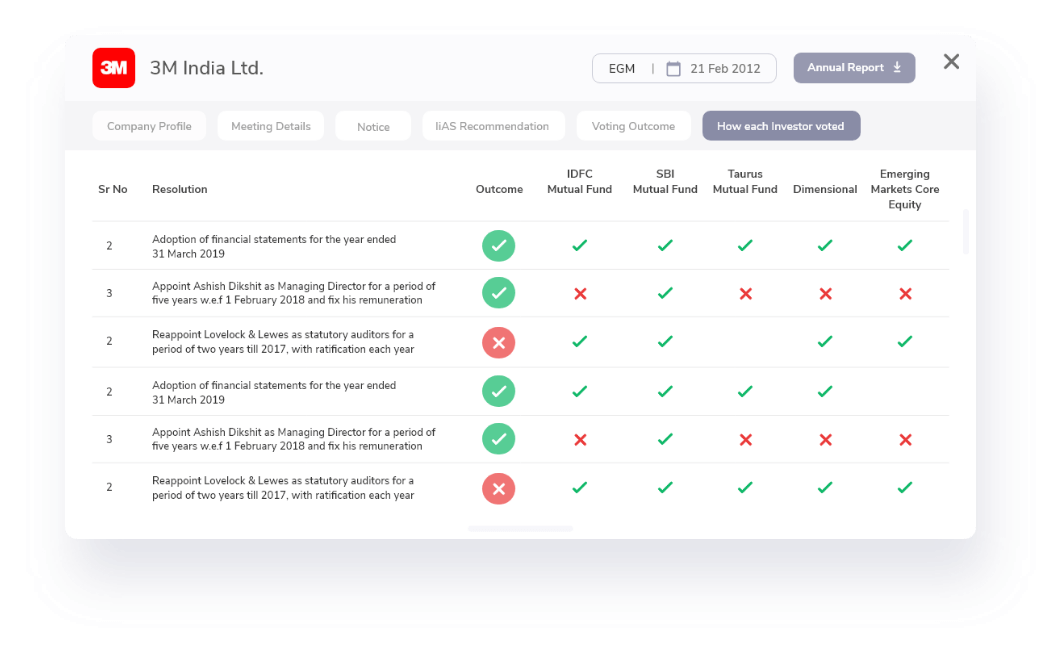This screenshot has height=654, width=1061.
Task: Click the calendar icon beside 21 Feb 2012
Action: pyautogui.click(x=673, y=69)
